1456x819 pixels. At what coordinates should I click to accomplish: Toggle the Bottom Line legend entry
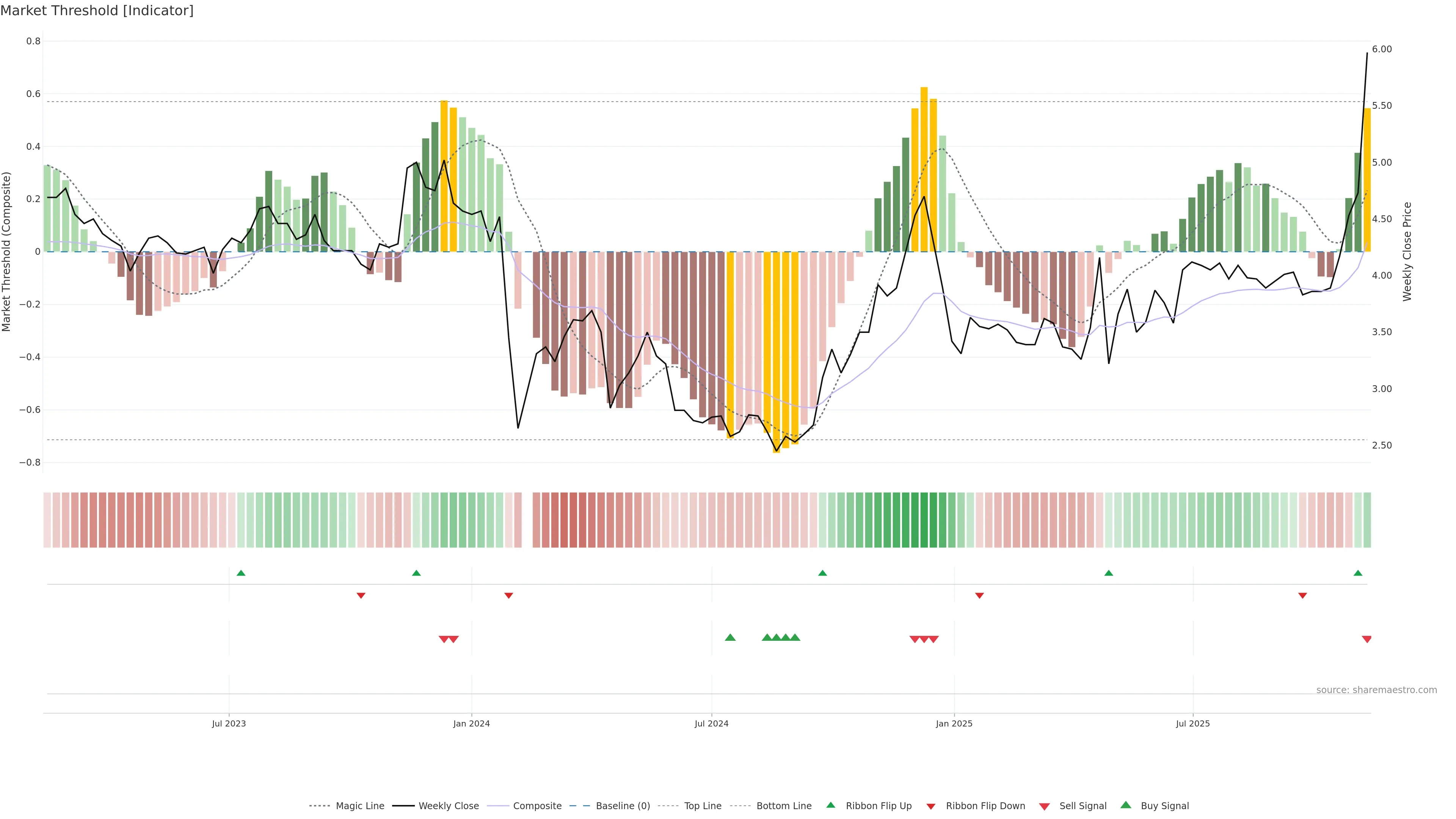(783, 806)
